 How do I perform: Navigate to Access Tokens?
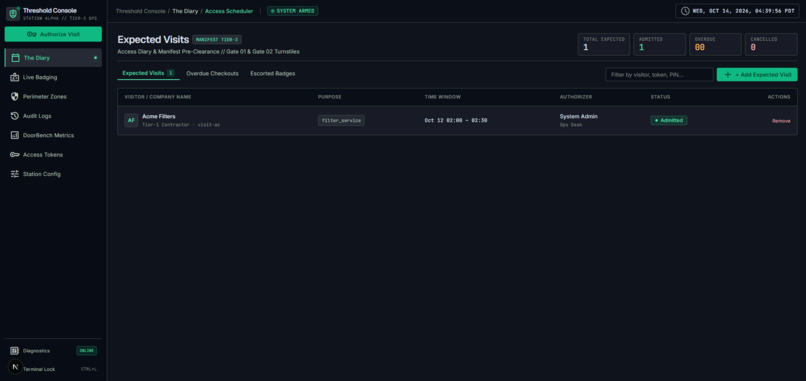point(53,155)
